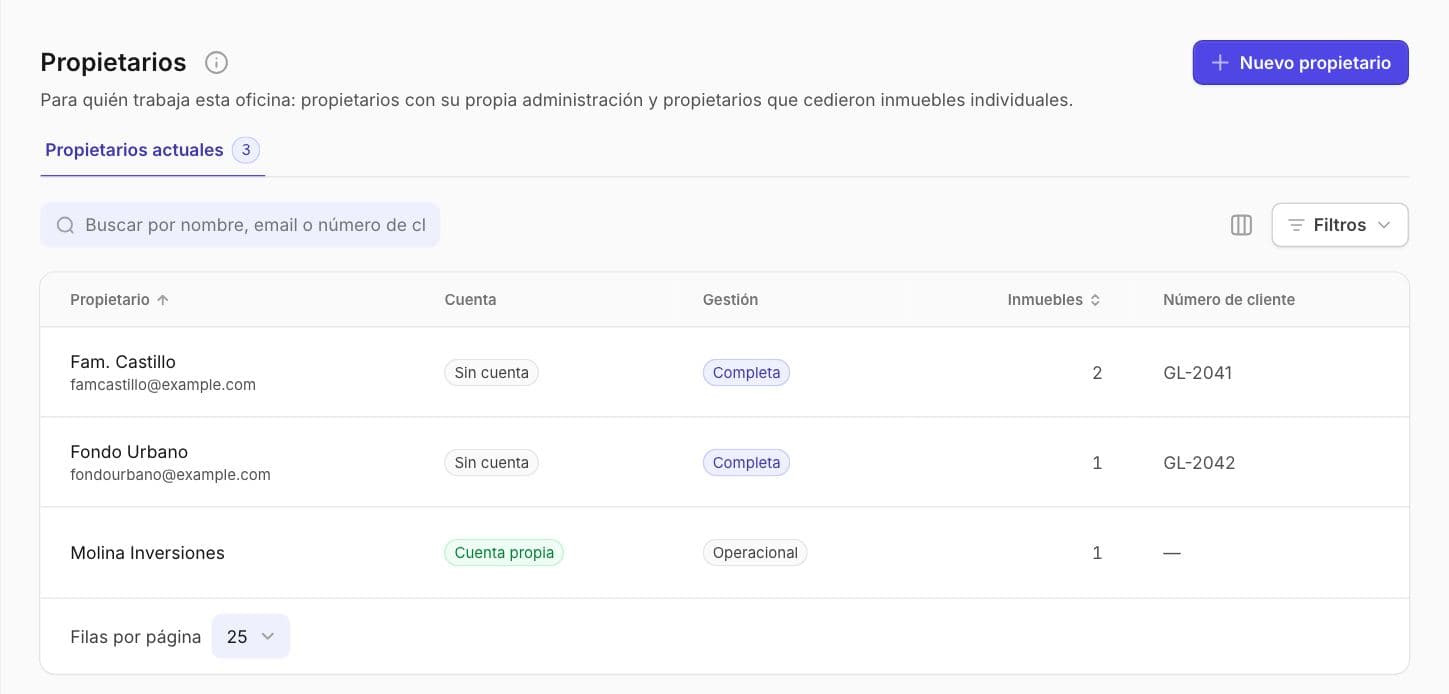Click Número de cliente column header
Image resolution: width=1449 pixels, height=694 pixels.
tap(1228, 300)
